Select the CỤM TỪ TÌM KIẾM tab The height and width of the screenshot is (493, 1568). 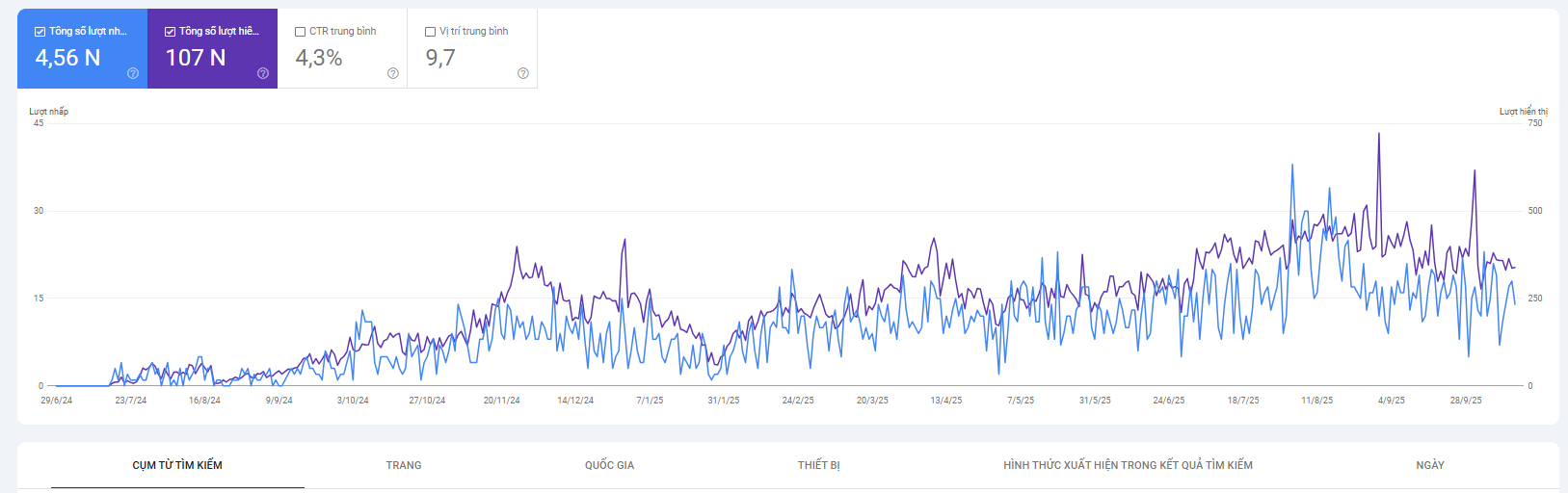pos(177,465)
